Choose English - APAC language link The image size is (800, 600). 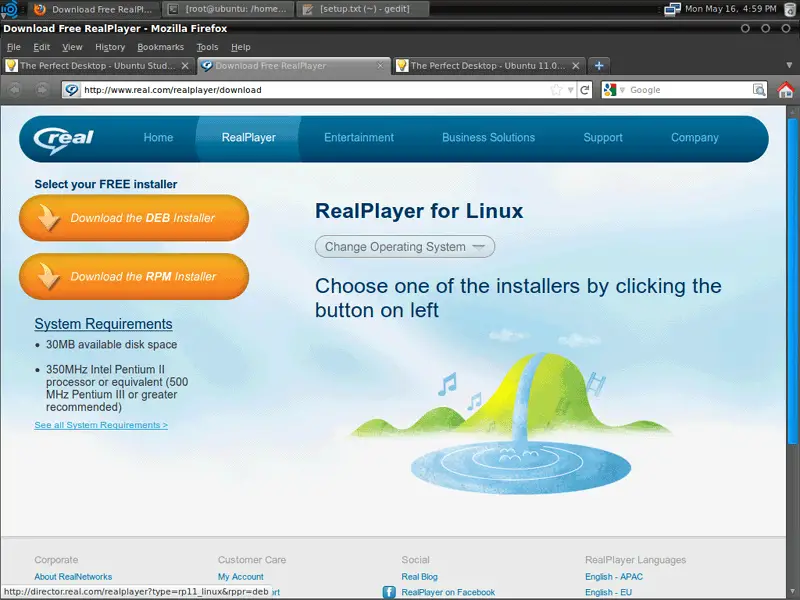(614, 577)
